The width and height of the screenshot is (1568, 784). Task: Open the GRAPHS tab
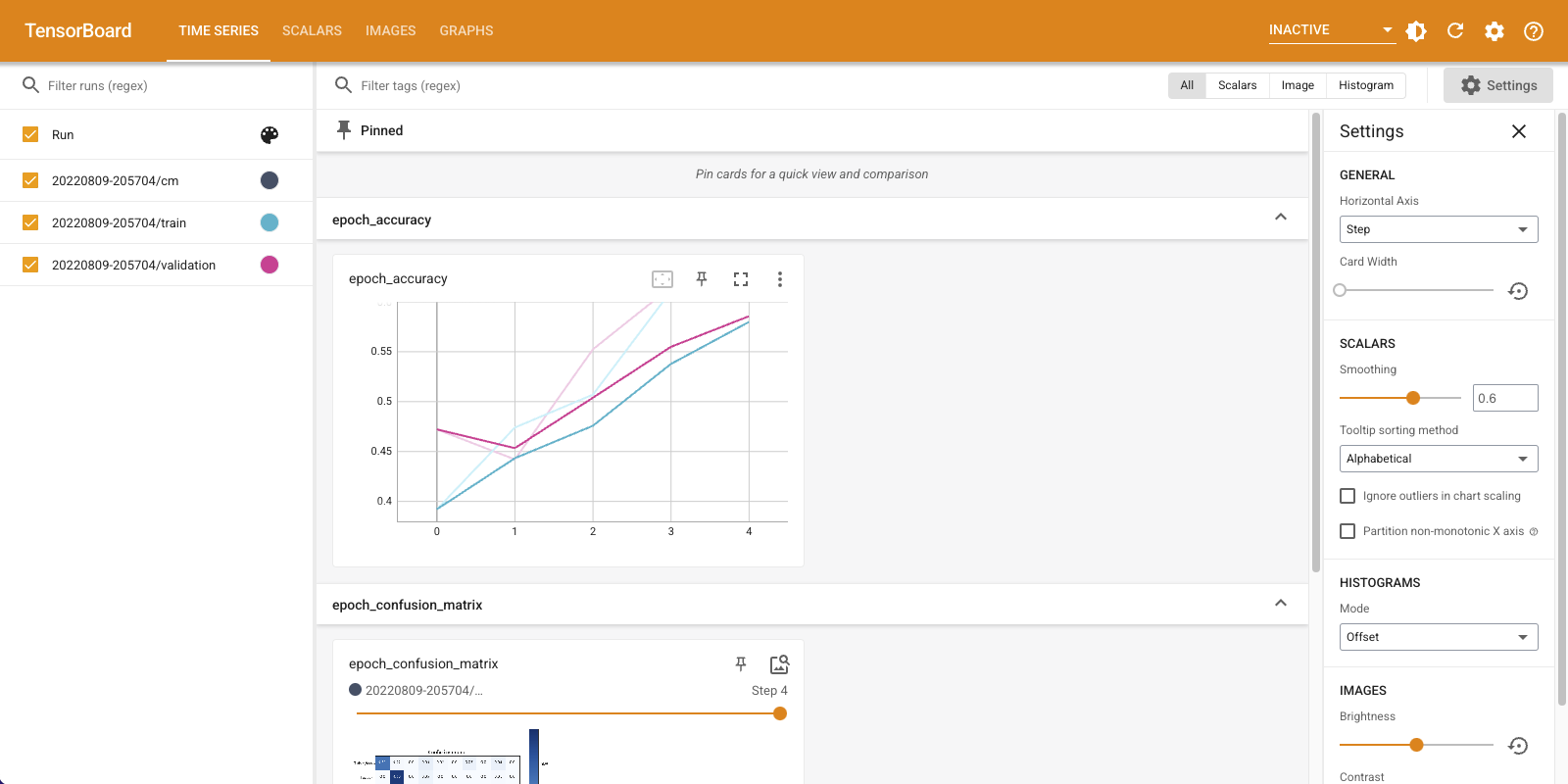coord(466,31)
